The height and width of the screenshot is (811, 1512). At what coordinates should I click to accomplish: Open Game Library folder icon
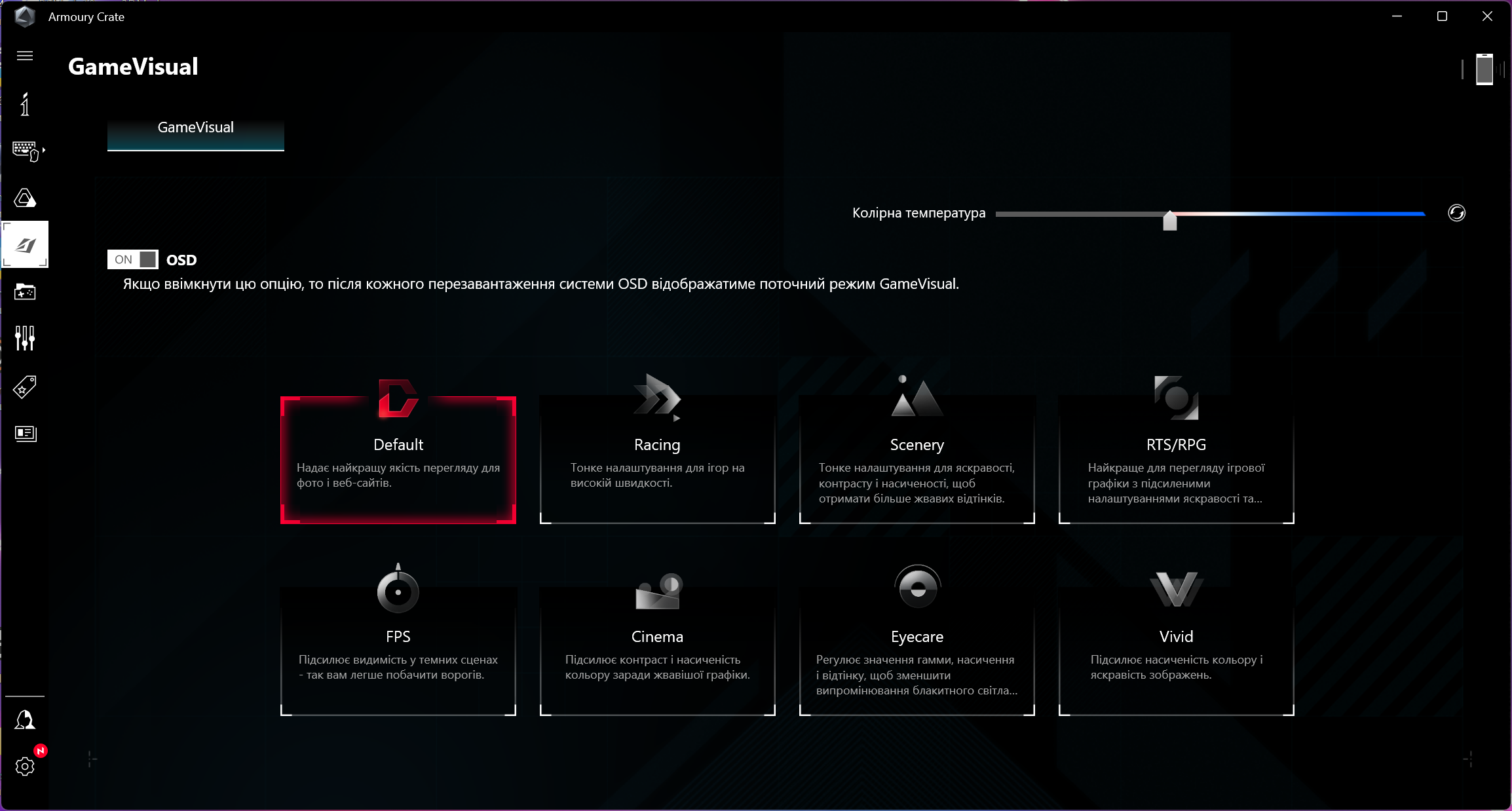25,292
